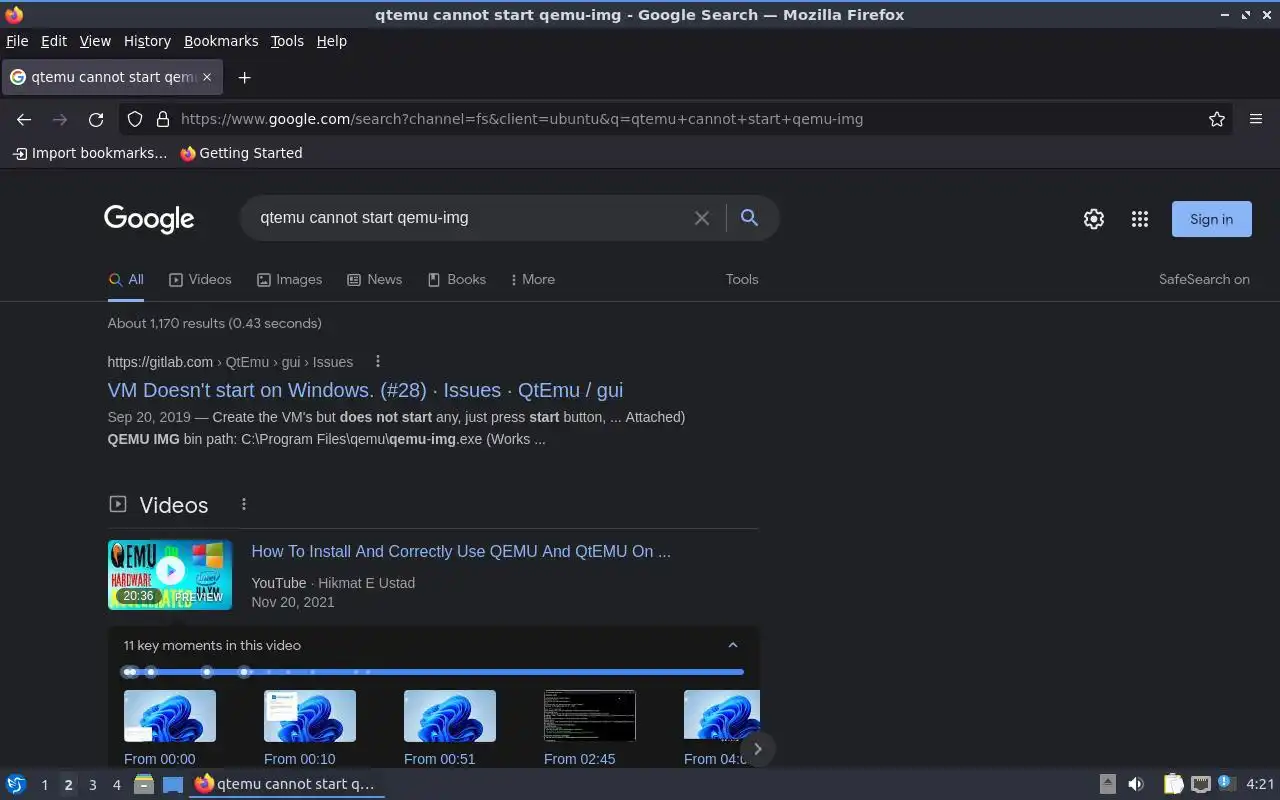The image size is (1280, 800).
Task: Open From 00:10 key moment thumbnail
Action: click(310, 716)
